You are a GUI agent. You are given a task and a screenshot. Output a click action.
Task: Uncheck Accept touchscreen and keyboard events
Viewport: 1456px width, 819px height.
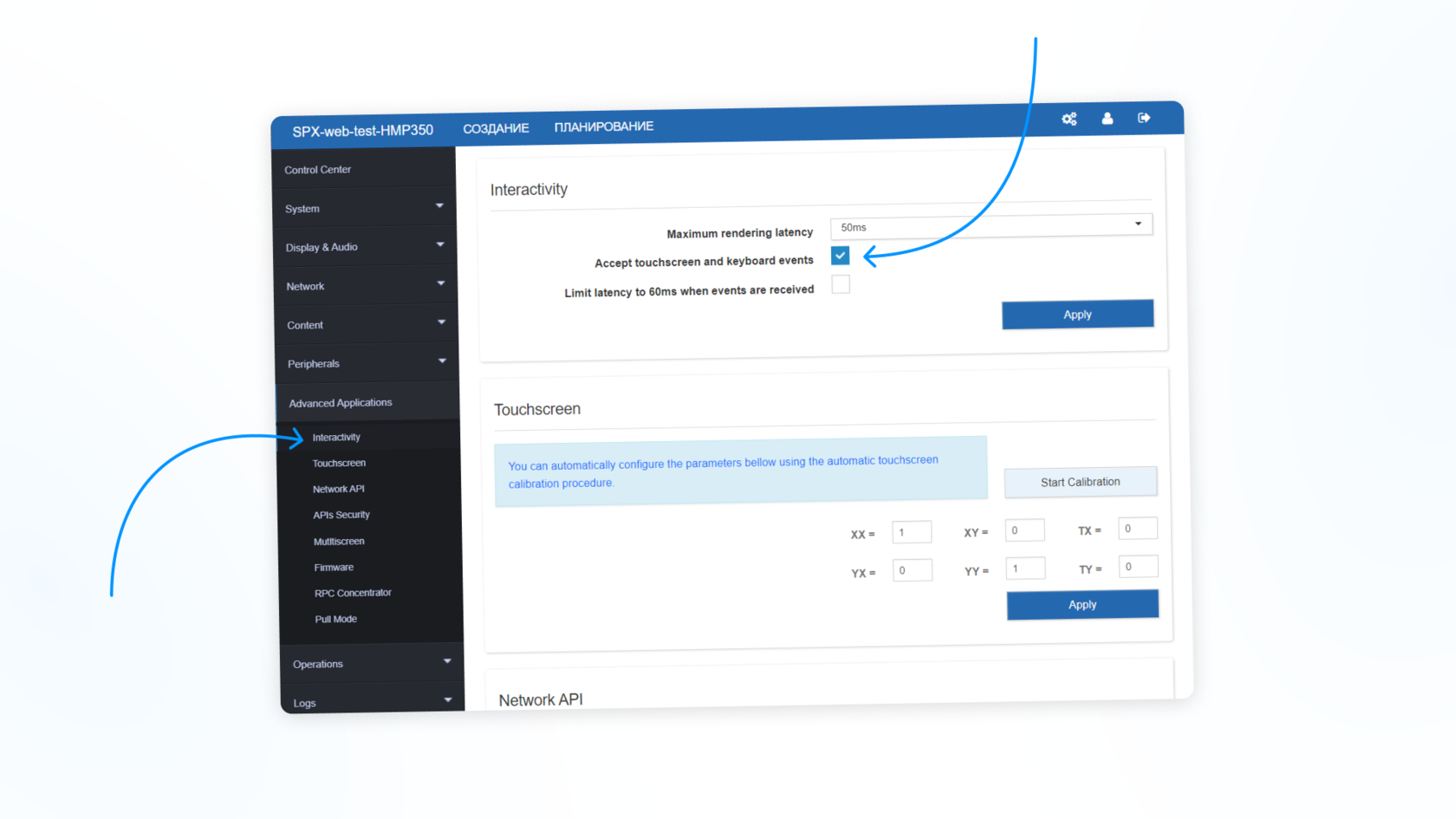pyautogui.click(x=840, y=256)
